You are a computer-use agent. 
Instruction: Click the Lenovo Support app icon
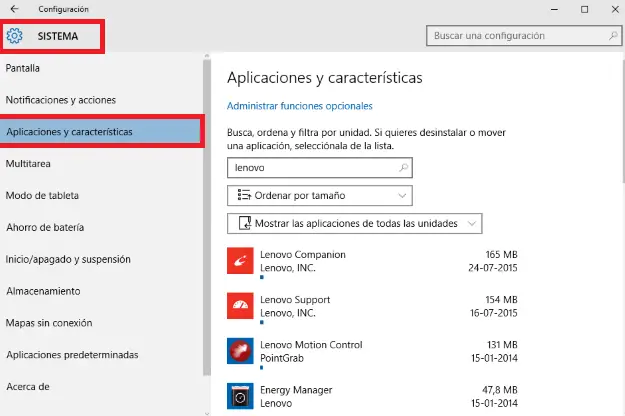coord(240,306)
